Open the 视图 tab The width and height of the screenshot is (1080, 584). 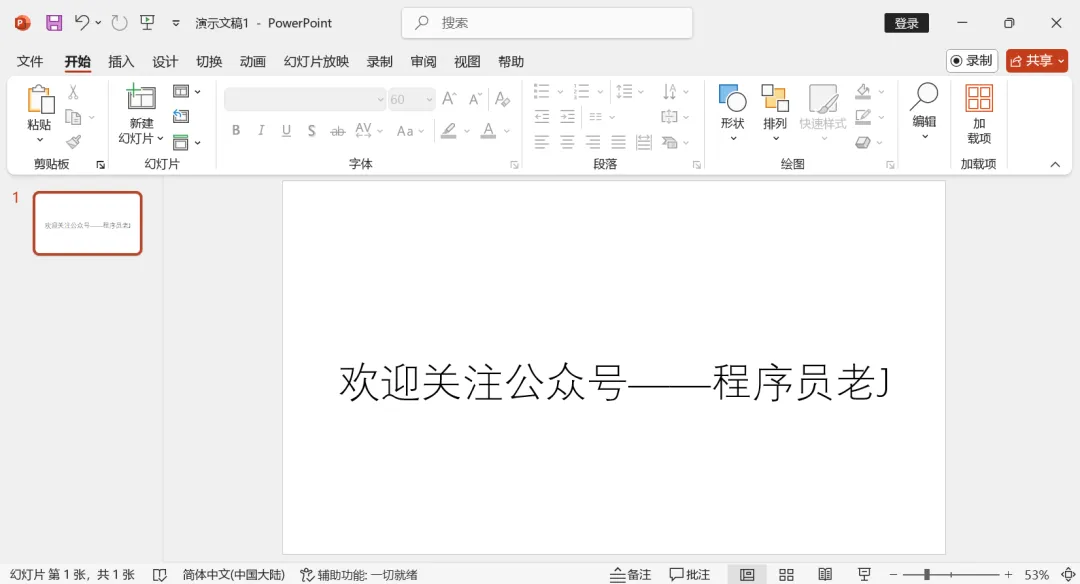[x=467, y=61]
